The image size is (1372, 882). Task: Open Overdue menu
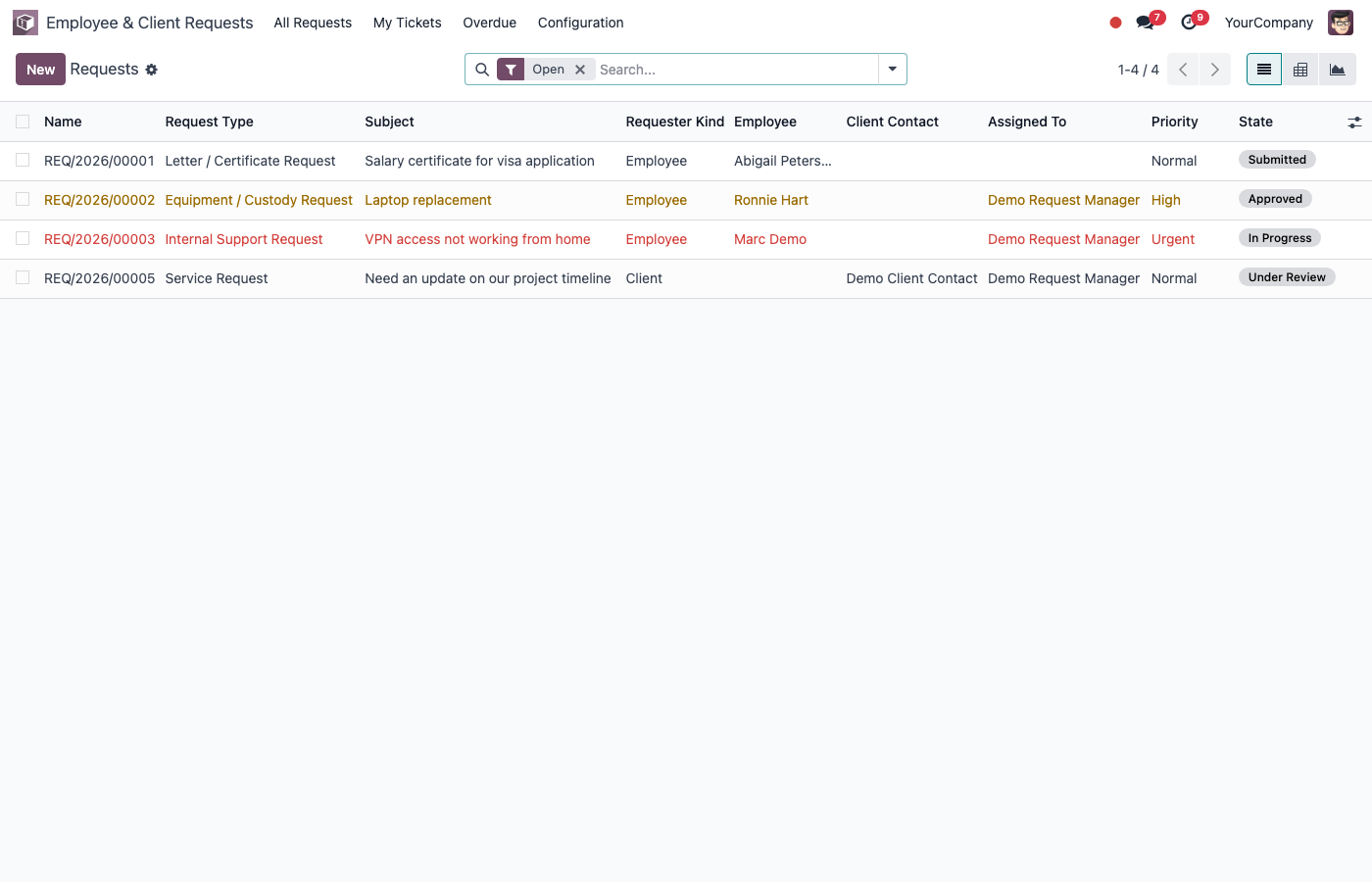click(490, 23)
